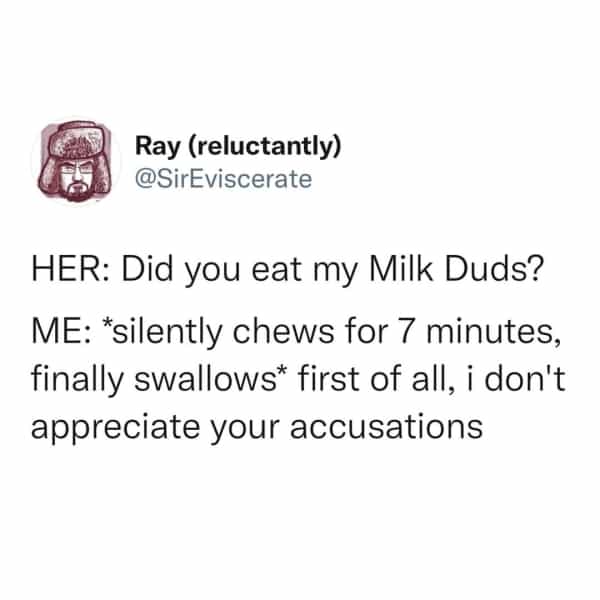Click the word my before Milk
600x600 pixels.
335,272
